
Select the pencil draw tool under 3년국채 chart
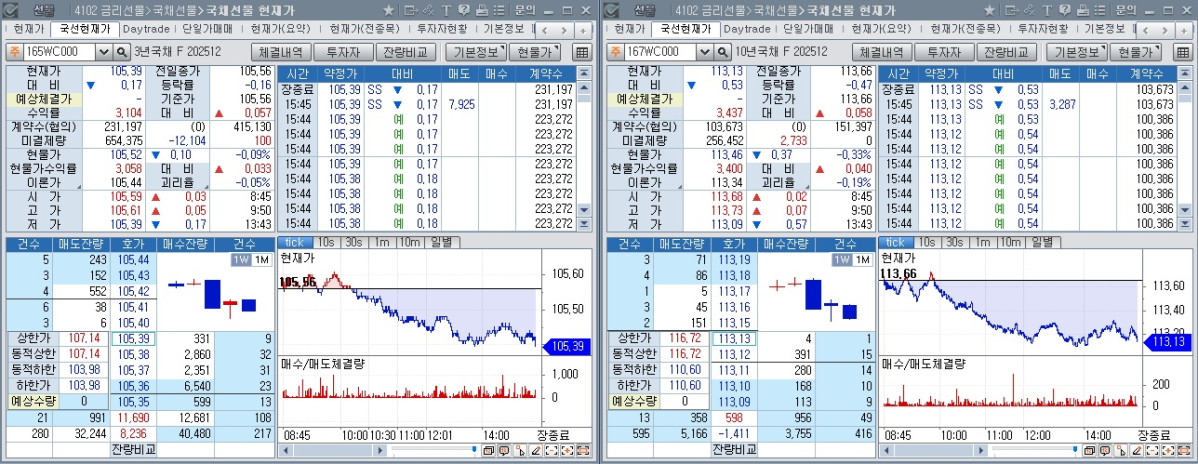coord(536,450)
